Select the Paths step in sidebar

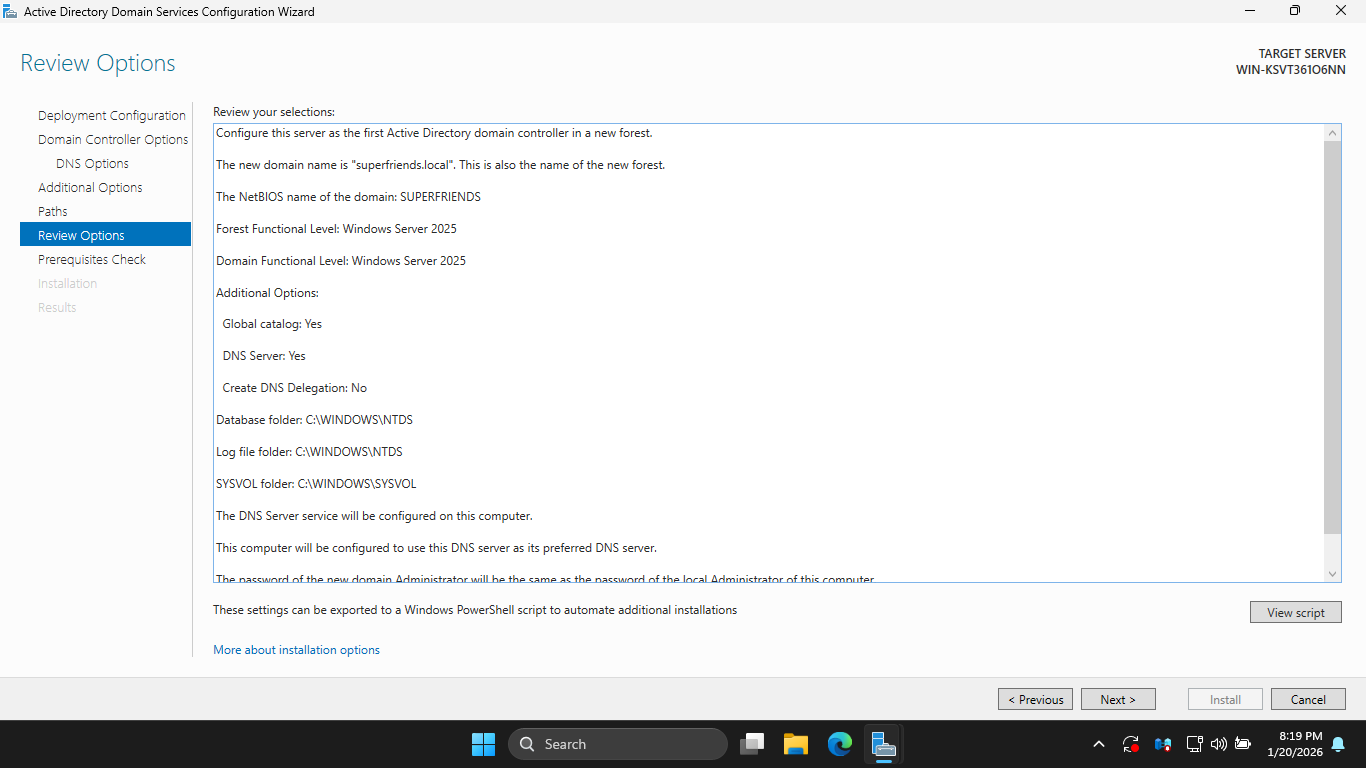click(53, 212)
